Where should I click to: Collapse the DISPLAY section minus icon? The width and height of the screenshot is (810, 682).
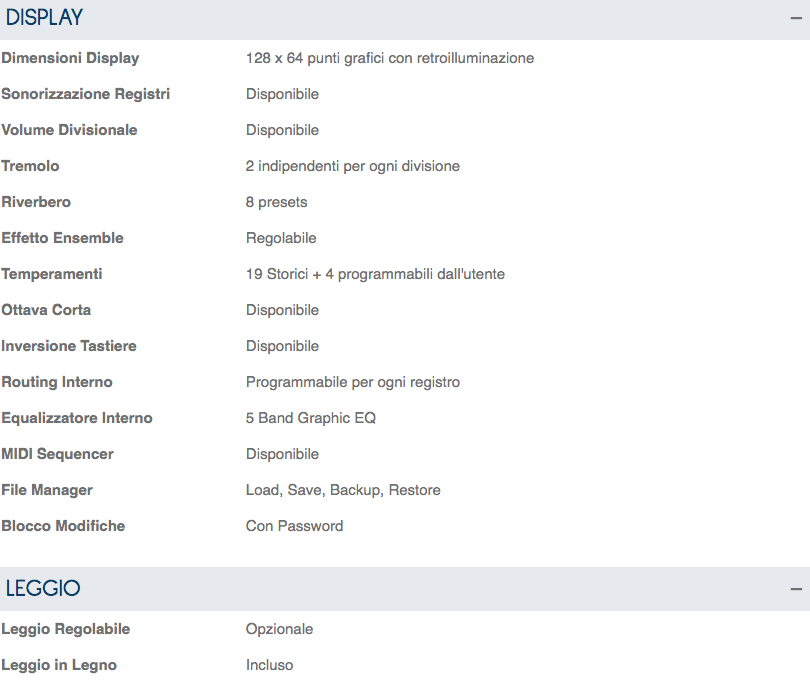796,18
